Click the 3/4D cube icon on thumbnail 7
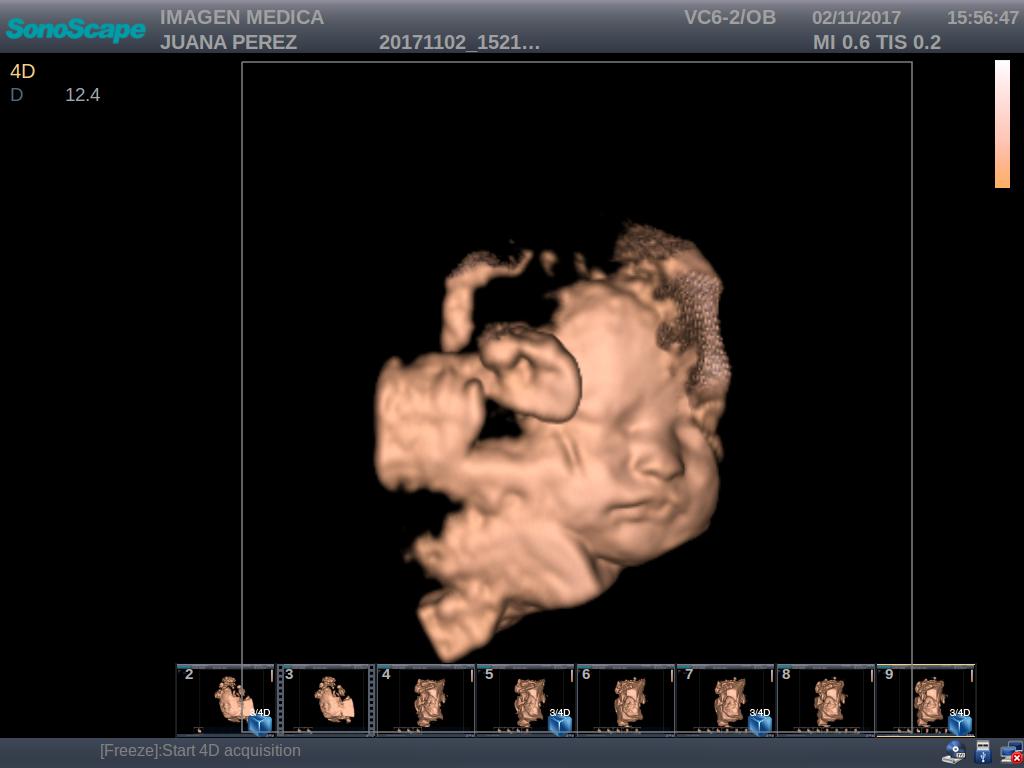Image resolution: width=1024 pixels, height=768 pixels. click(759, 722)
